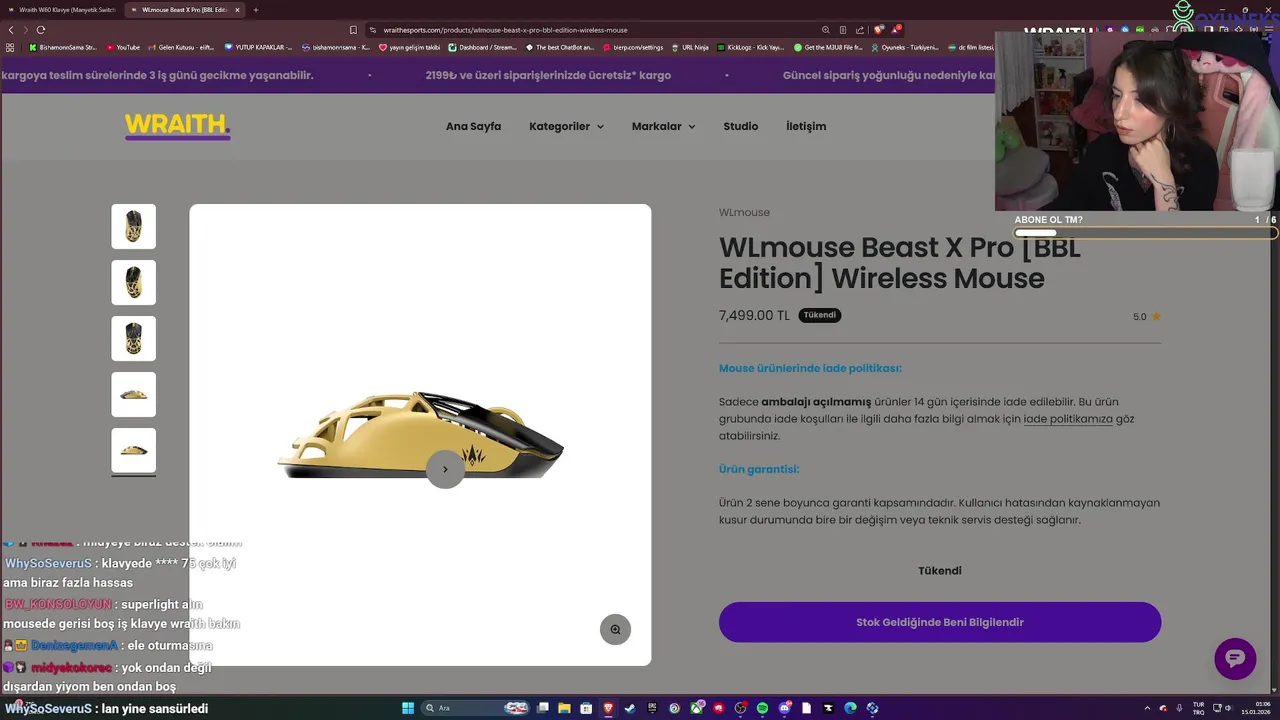Open Steam from taskbar
This screenshot has height=720, width=1280.
click(630, 708)
